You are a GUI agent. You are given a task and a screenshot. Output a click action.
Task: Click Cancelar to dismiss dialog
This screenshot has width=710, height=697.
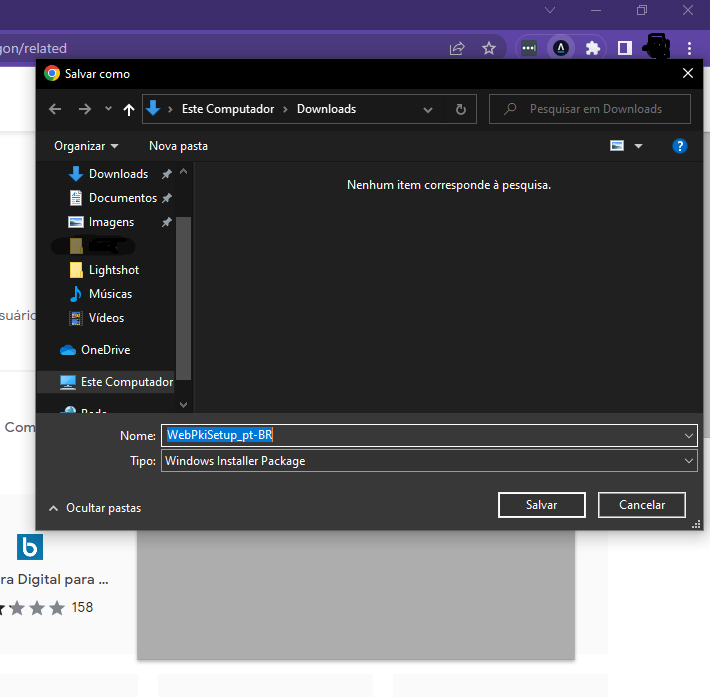pyautogui.click(x=642, y=505)
